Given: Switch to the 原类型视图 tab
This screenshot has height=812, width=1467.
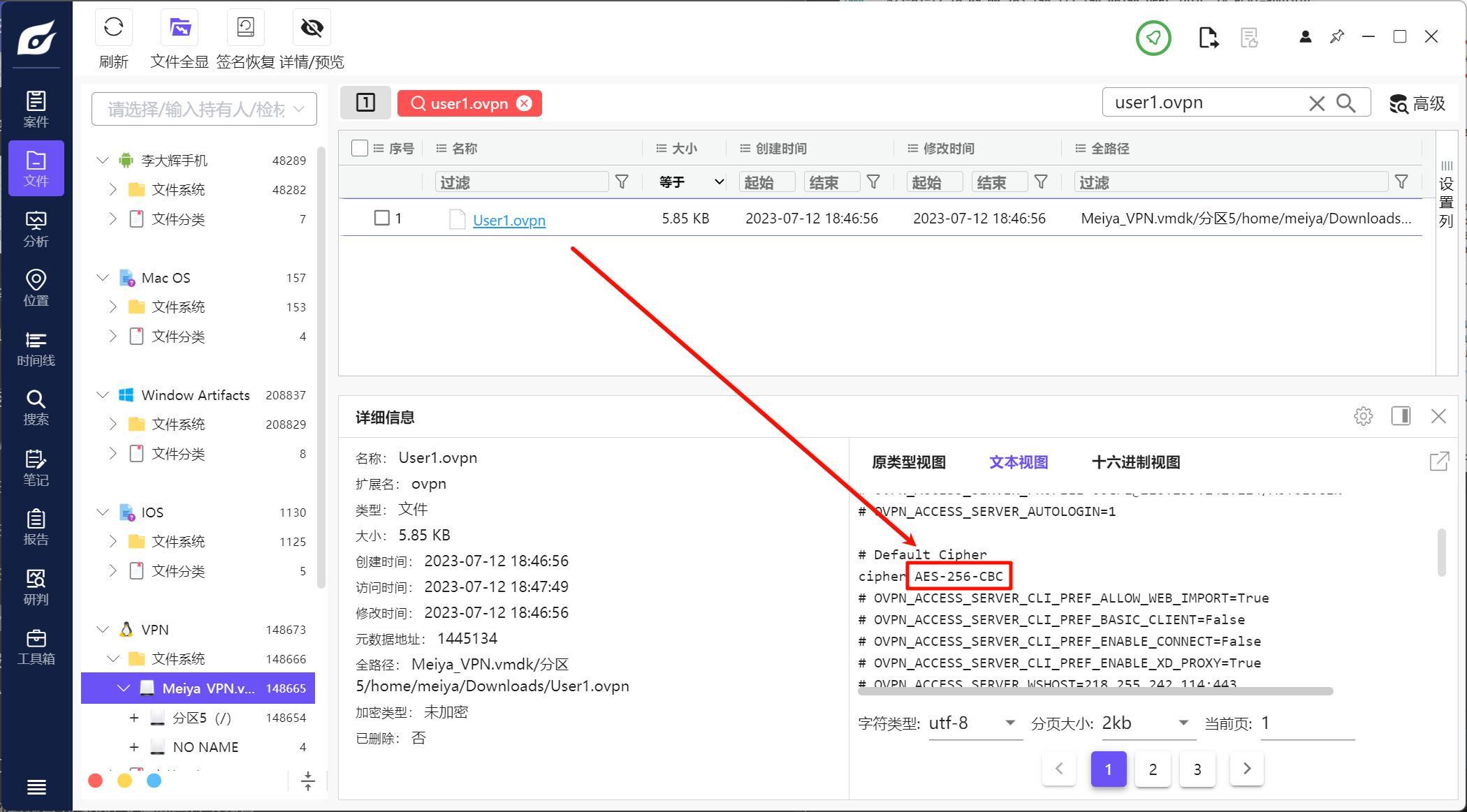Looking at the screenshot, I should pos(908,462).
